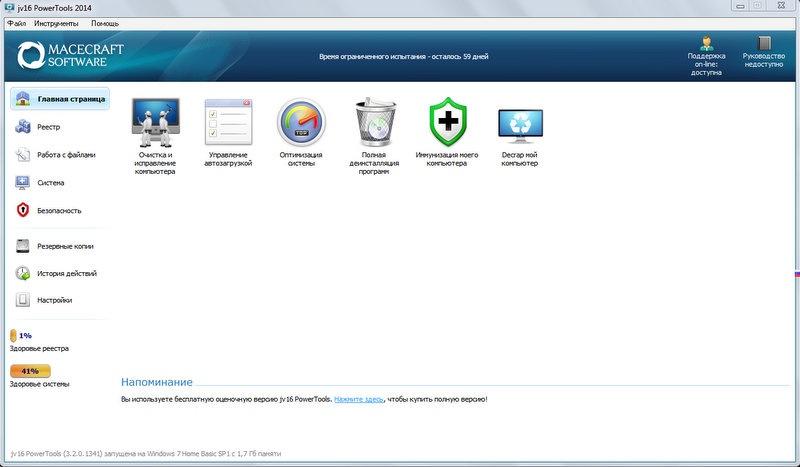Open Управление автозагрузкой startup manager
The width and height of the screenshot is (800, 467).
(228, 132)
